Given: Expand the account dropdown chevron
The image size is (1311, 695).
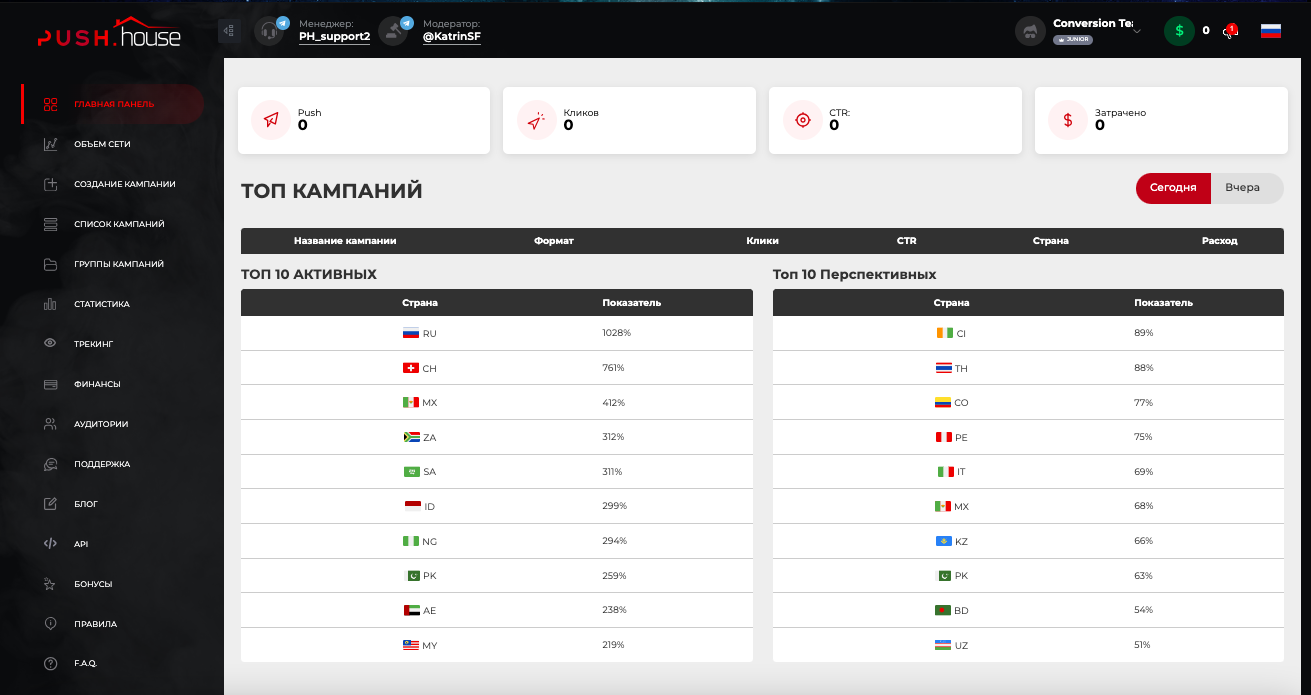Looking at the screenshot, I should (1136, 31).
